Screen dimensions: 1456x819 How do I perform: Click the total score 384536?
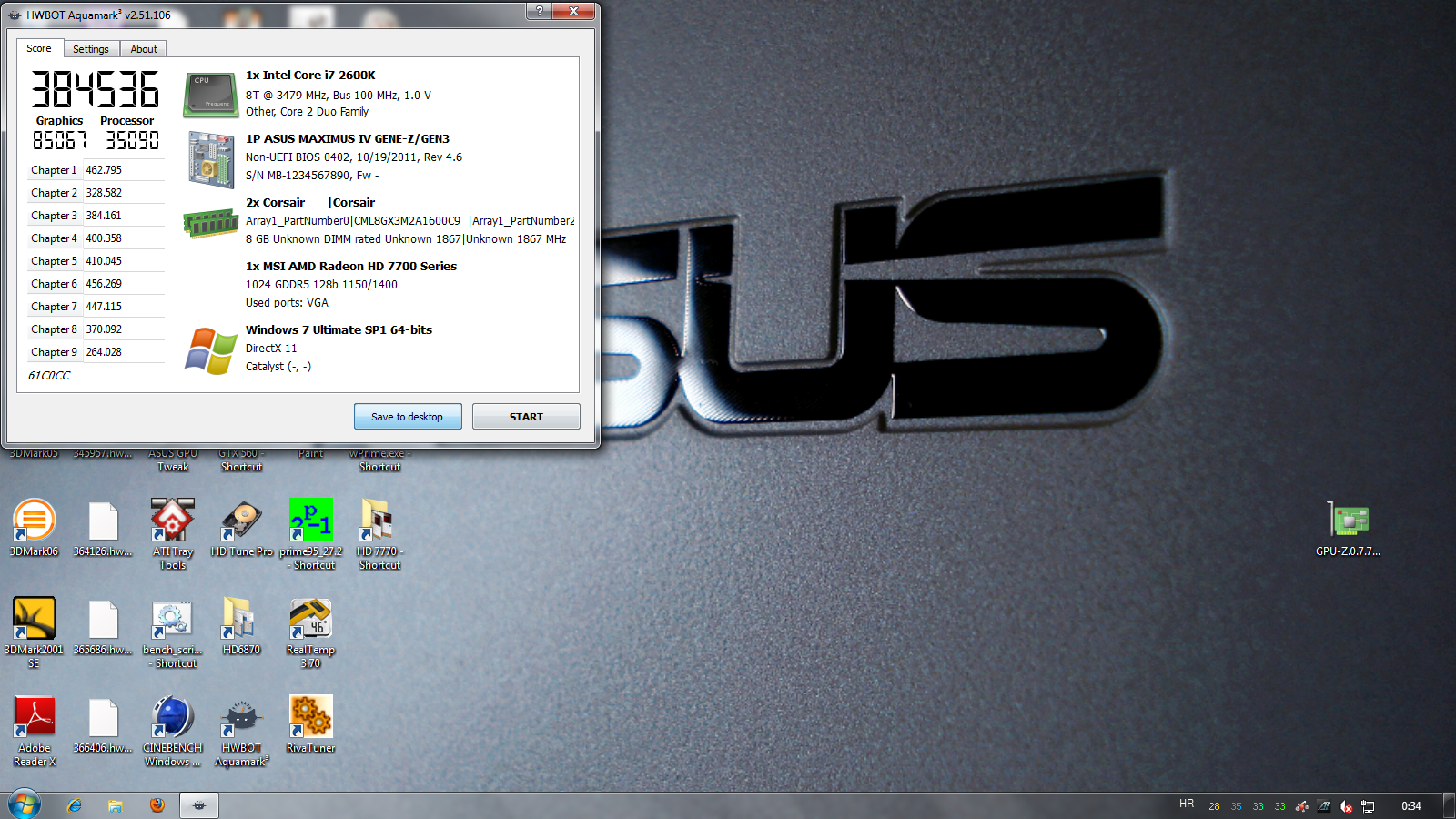pos(96,89)
